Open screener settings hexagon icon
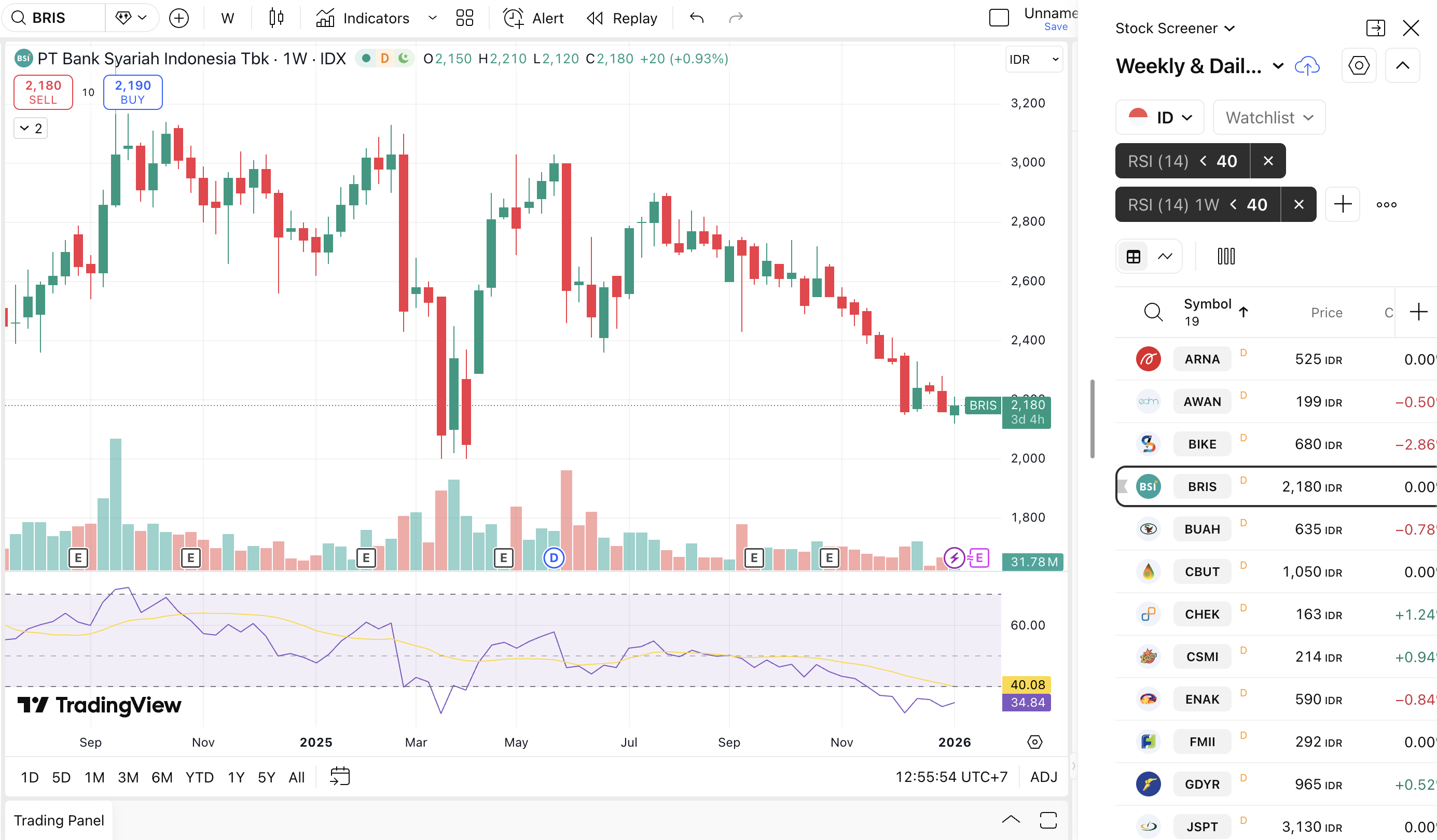The height and width of the screenshot is (840, 1437). 1359,65
